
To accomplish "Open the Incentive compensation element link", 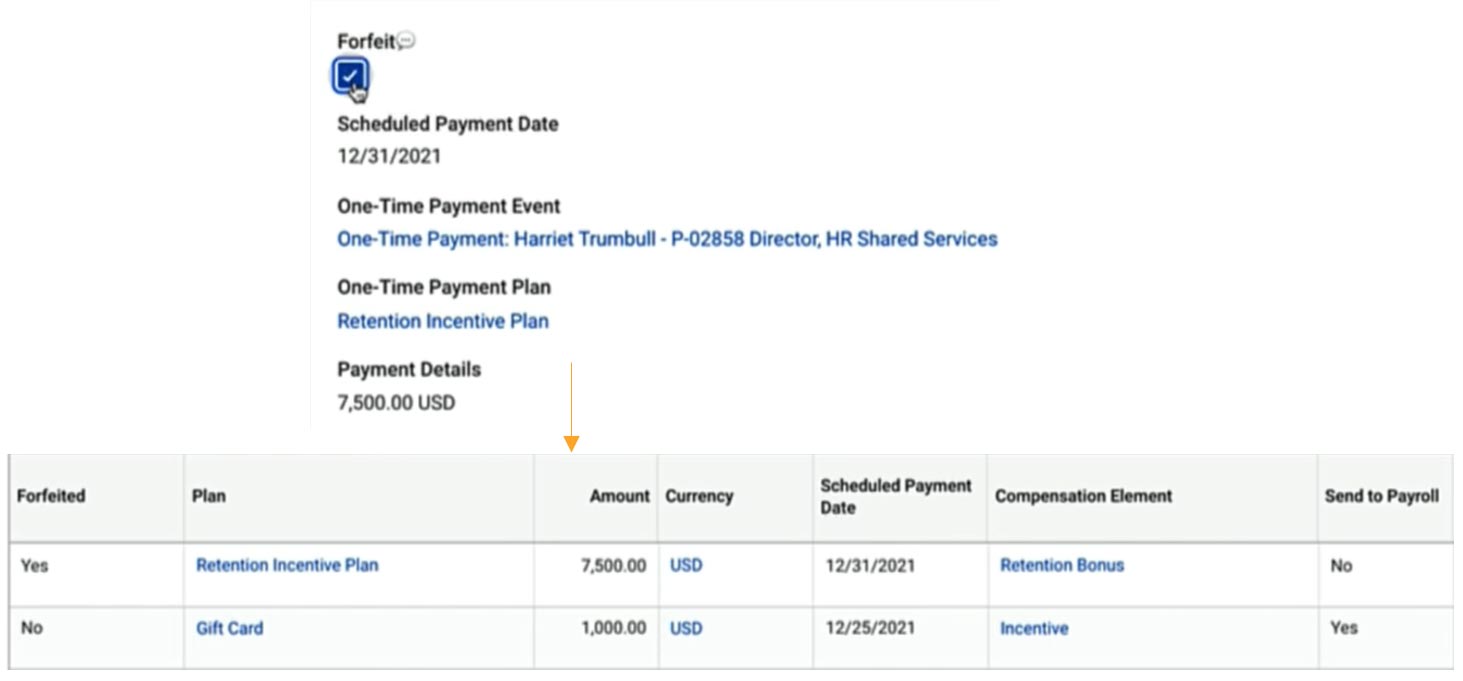I will click(1034, 628).
